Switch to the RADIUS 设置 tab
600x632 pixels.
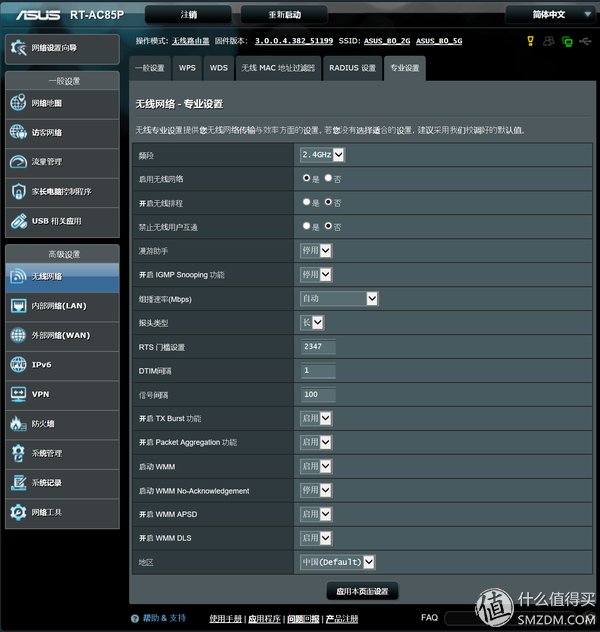coord(353,68)
